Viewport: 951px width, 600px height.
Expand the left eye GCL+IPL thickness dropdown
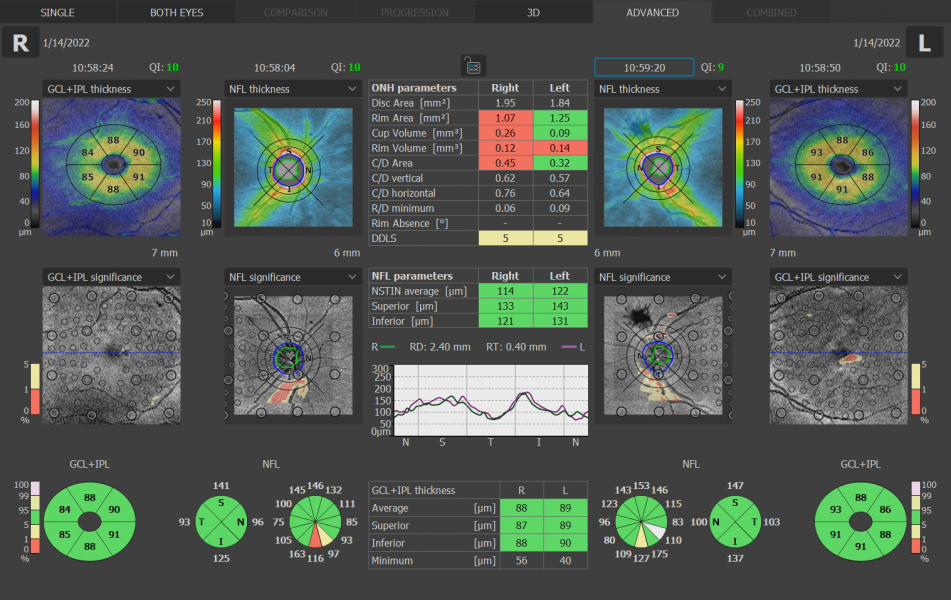pyautogui.click(x=838, y=89)
